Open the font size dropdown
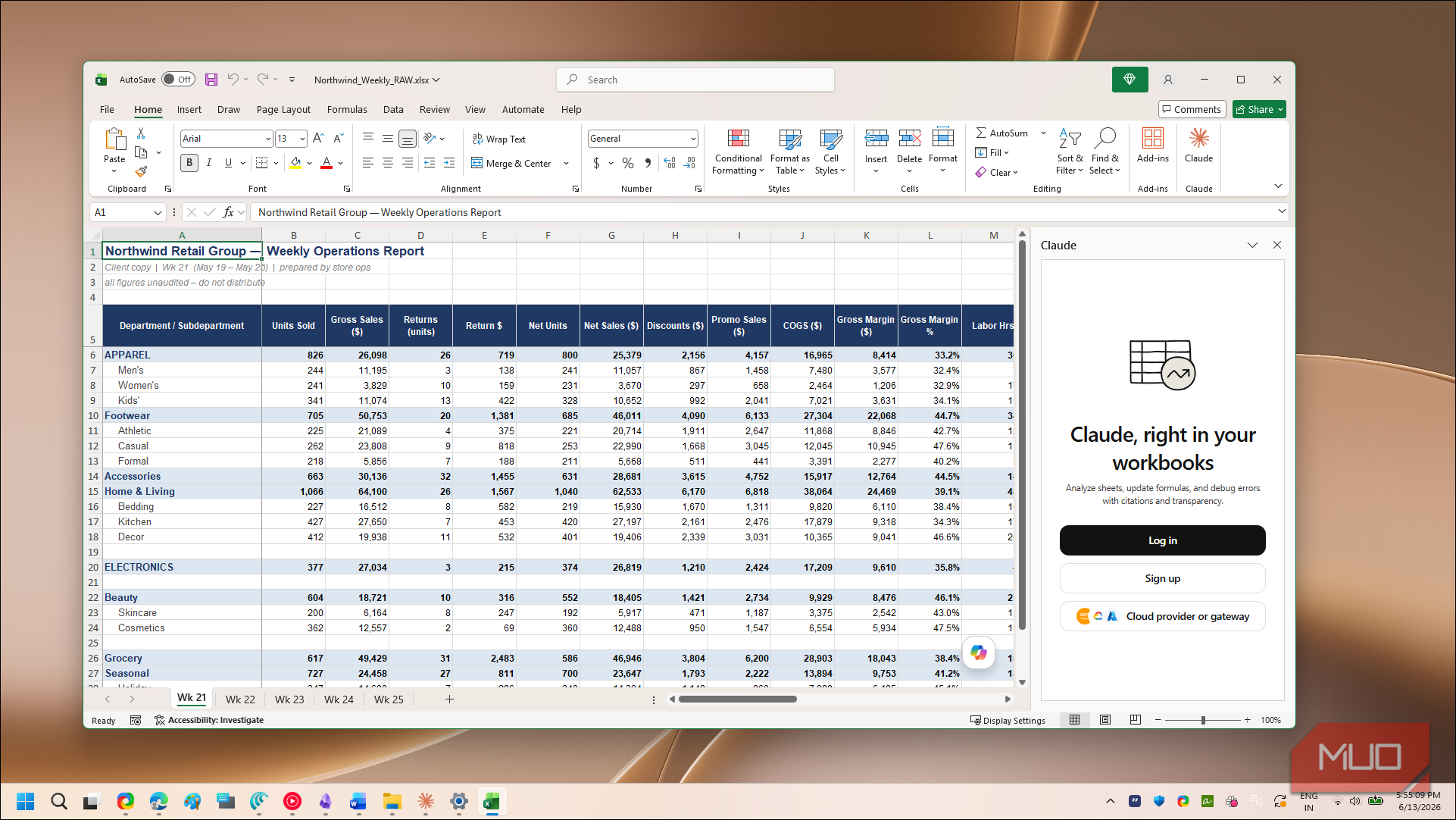This screenshot has width=1456, height=820. pos(302,139)
